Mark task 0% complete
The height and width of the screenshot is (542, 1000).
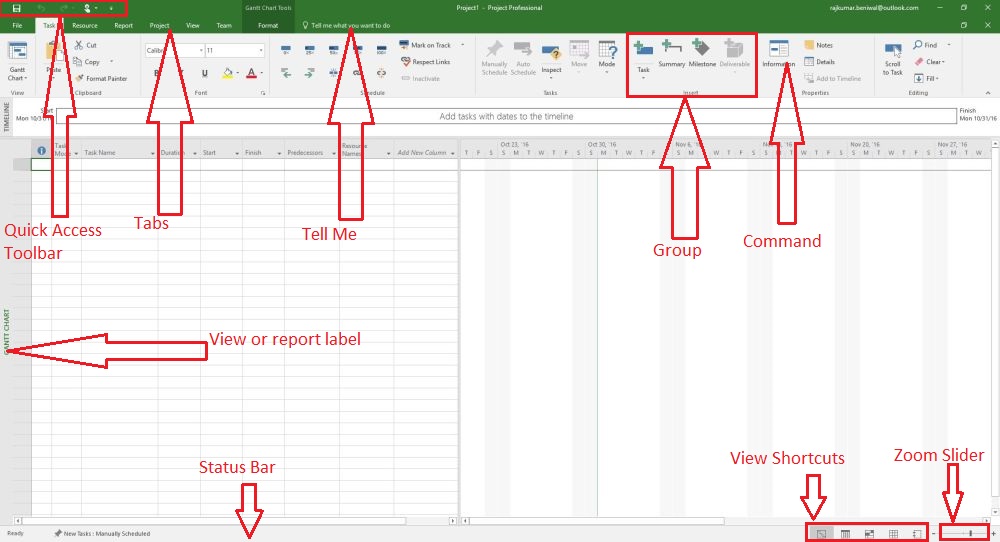pos(286,50)
